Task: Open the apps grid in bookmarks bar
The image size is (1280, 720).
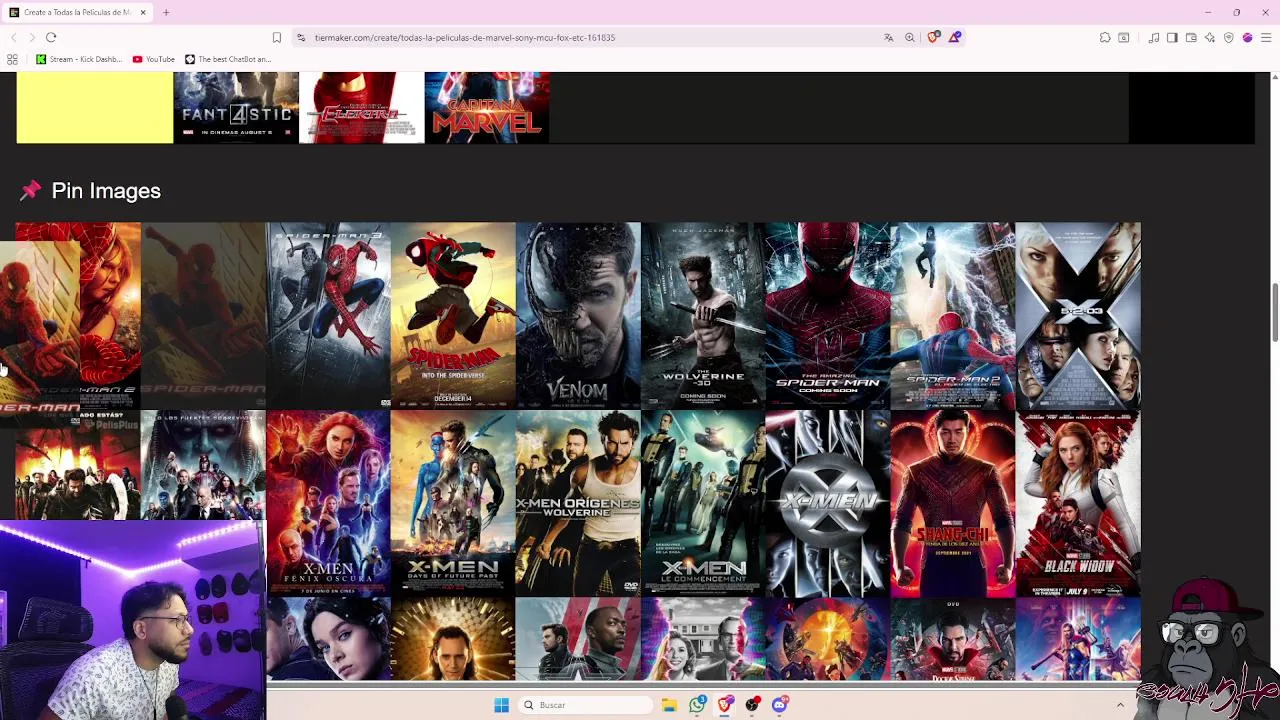Action: click(x=12, y=59)
